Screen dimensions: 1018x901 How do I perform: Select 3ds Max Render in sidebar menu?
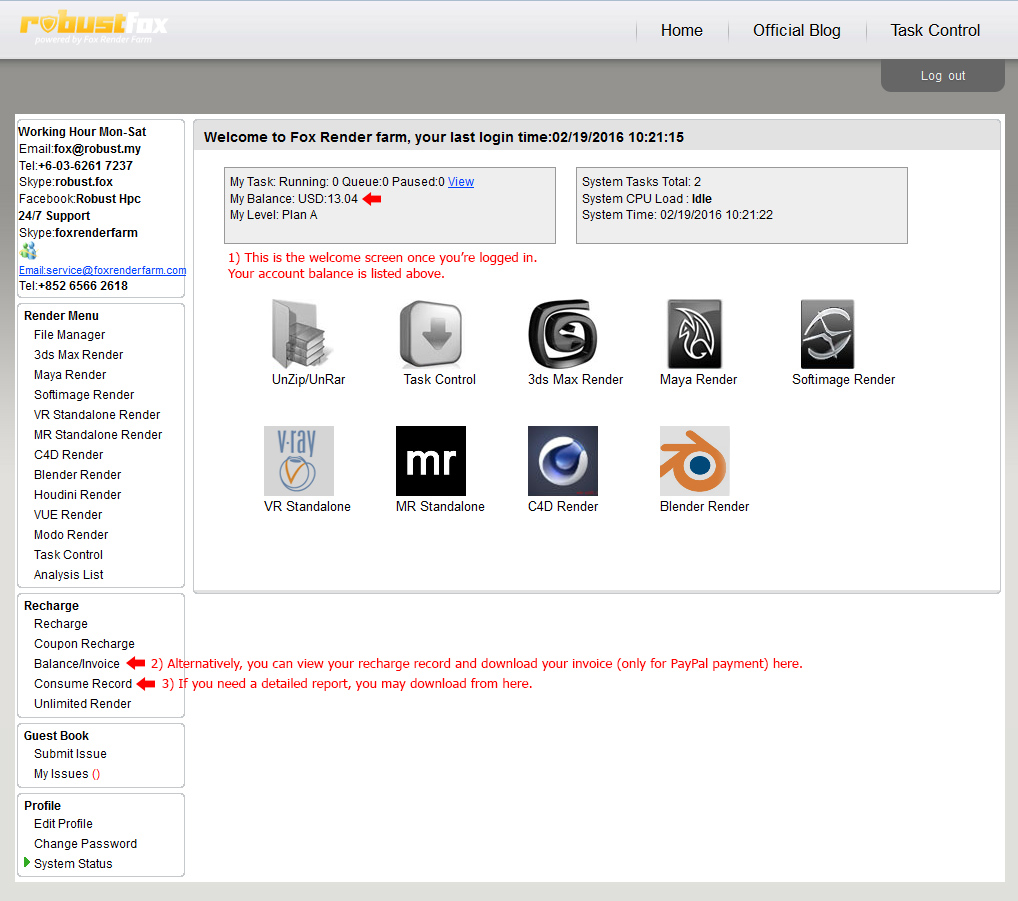79,355
